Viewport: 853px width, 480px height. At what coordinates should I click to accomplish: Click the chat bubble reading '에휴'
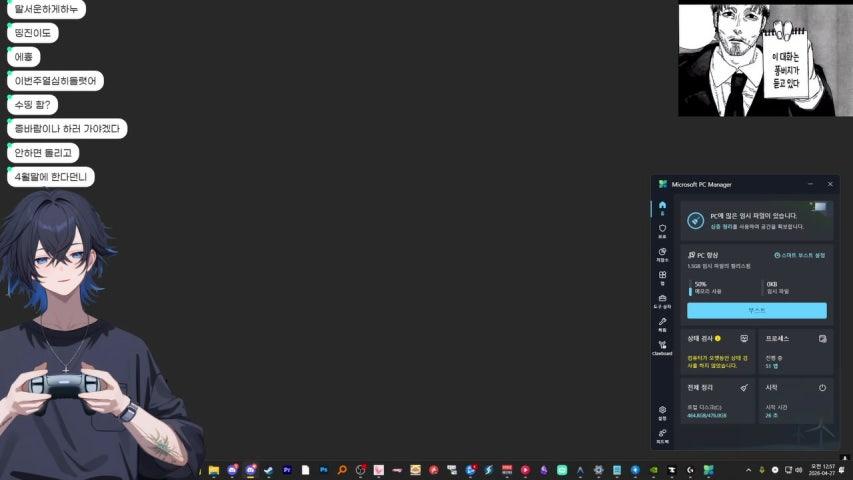click(x=23, y=57)
